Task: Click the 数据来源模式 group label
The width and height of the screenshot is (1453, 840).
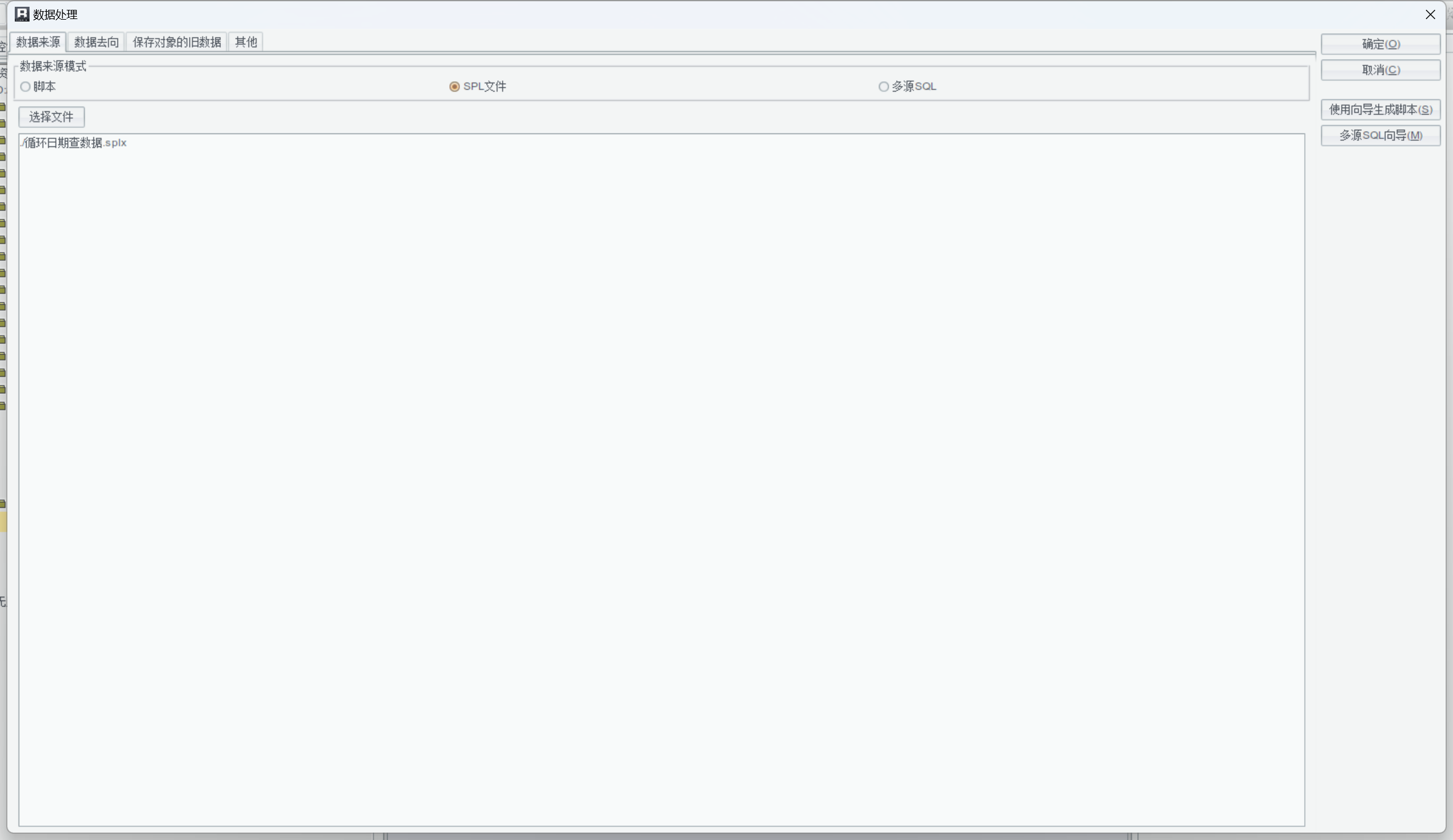Action: pos(53,66)
